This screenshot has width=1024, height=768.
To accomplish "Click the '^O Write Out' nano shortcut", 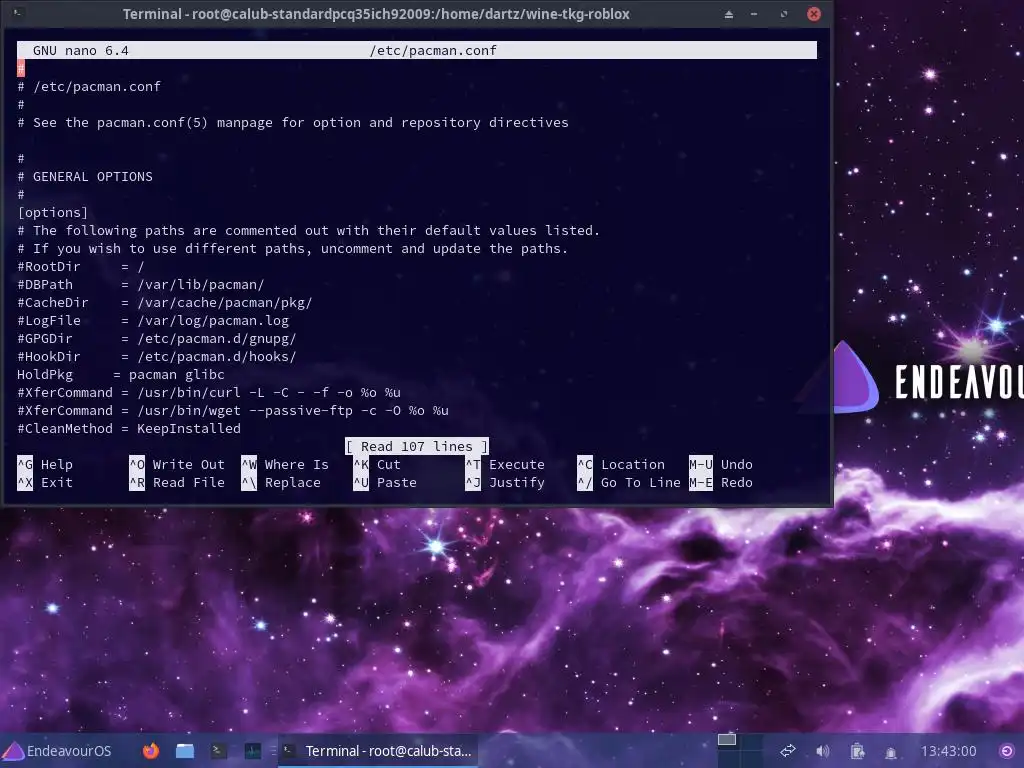I will pyautogui.click(x=177, y=464).
